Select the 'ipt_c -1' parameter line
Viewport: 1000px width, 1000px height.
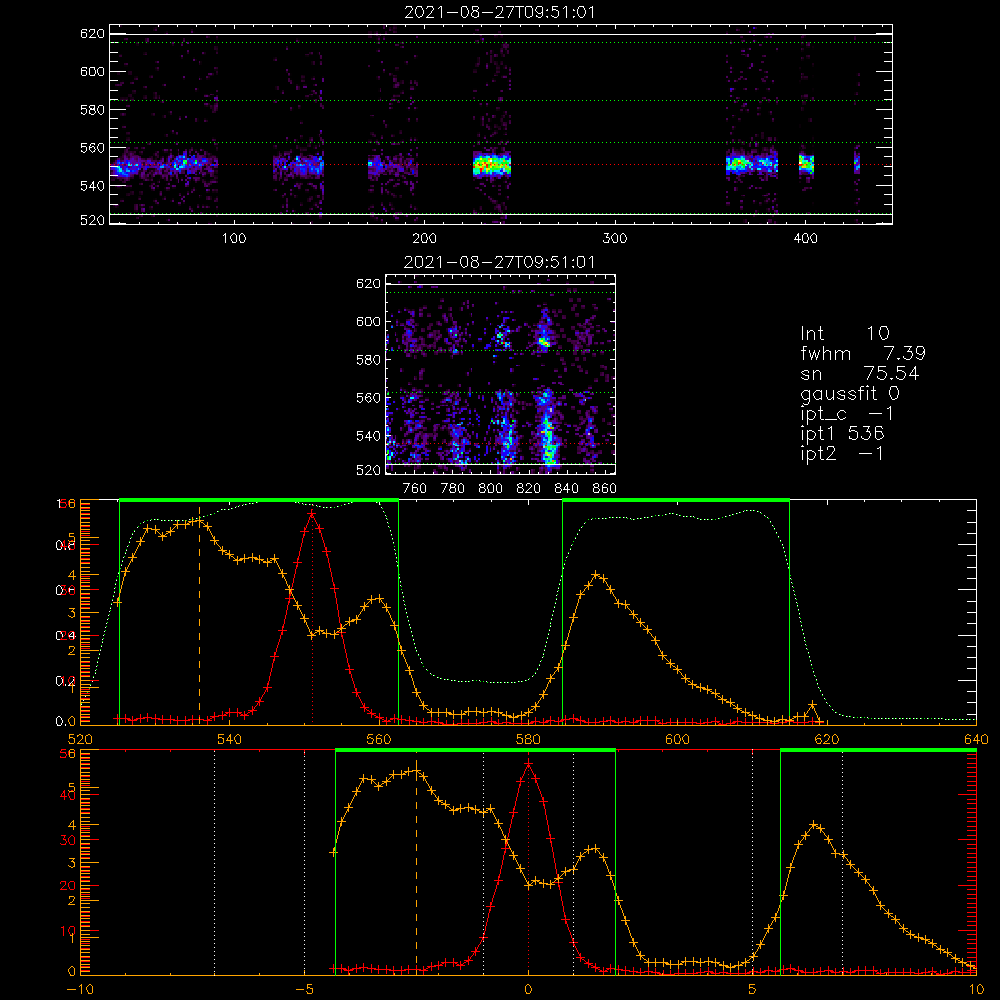pos(846,415)
